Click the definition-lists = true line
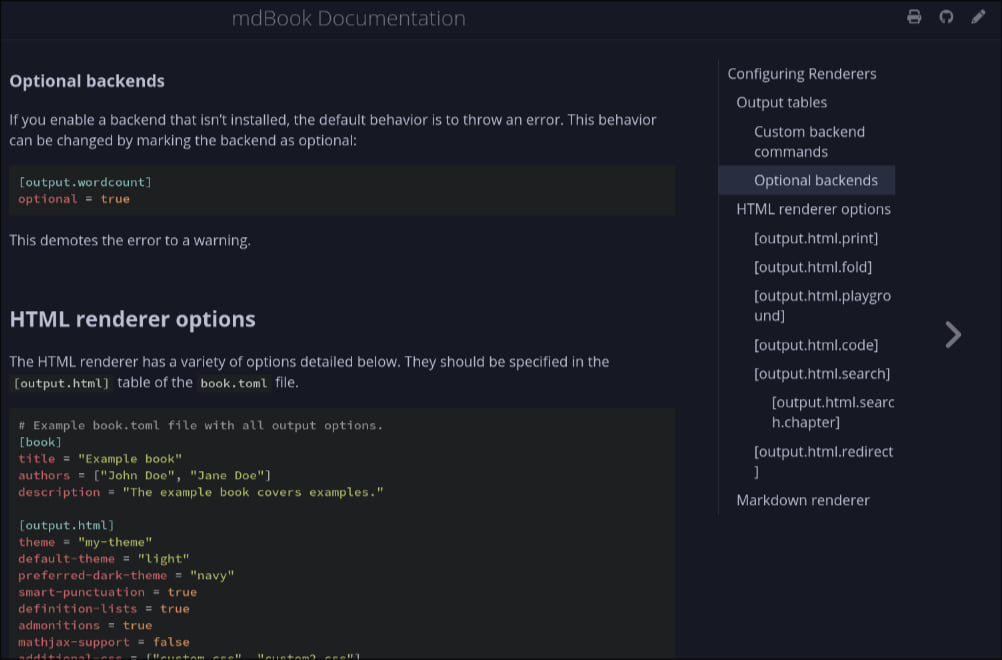This screenshot has height=660, width=1002. tap(104, 608)
